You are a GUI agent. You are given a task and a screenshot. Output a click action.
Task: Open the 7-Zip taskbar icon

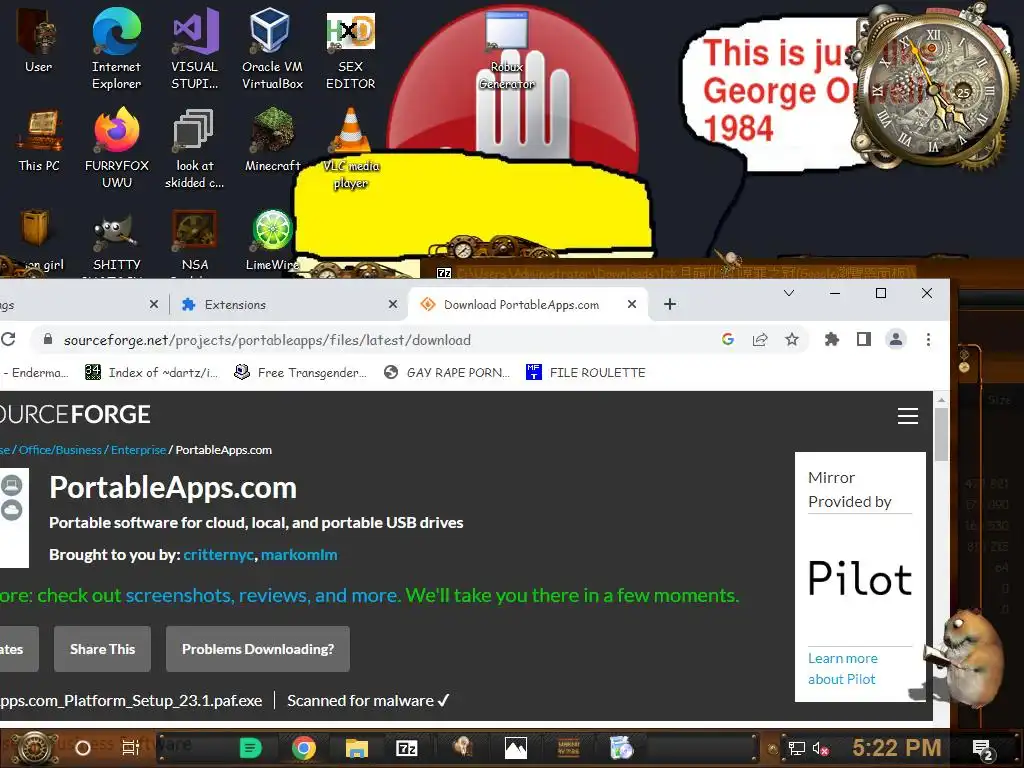point(407,748)
